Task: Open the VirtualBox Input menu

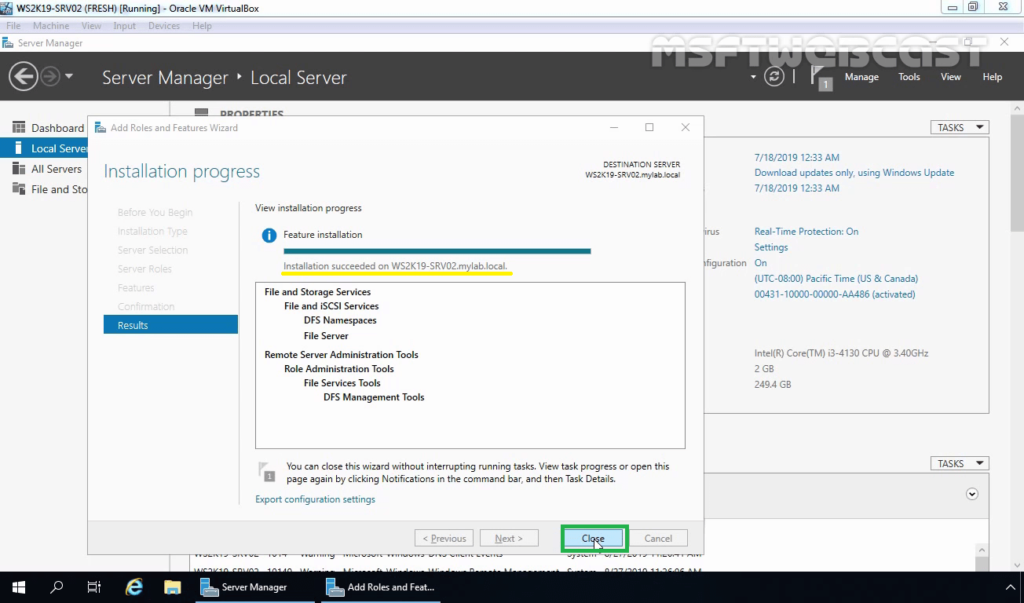Action: [x=124, y=25]
